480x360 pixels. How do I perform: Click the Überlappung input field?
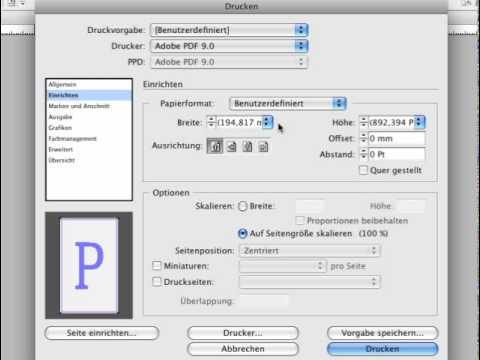coord(264,301)
